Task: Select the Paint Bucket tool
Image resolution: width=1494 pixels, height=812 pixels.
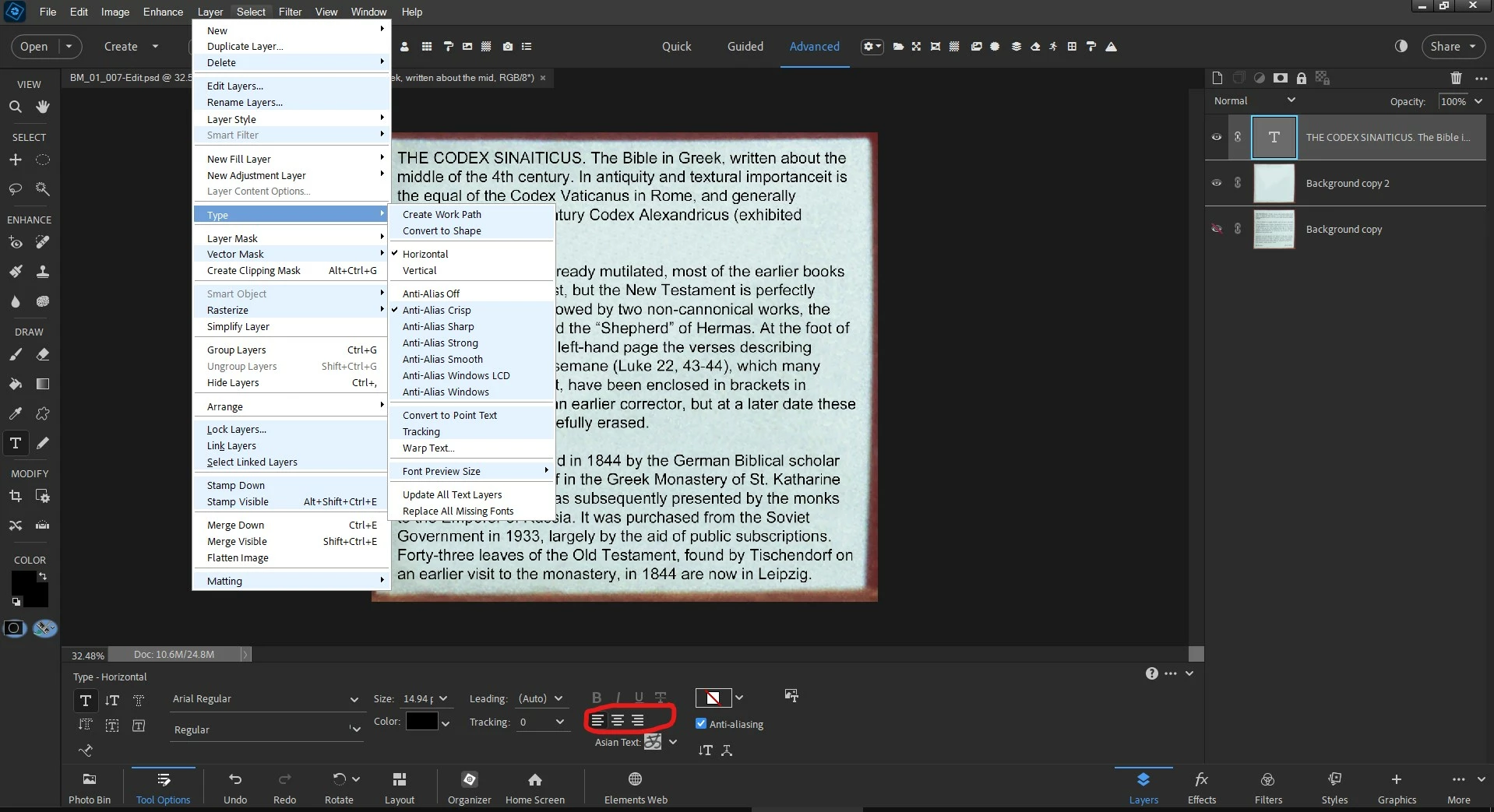Action: [16, 384]
